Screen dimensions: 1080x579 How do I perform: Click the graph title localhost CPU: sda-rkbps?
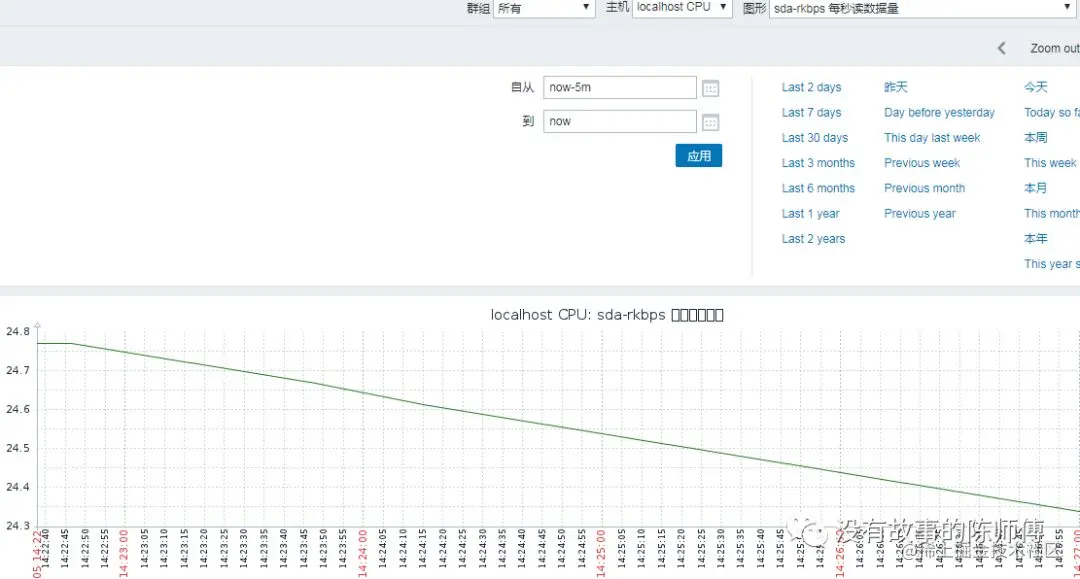coord(607,315)
